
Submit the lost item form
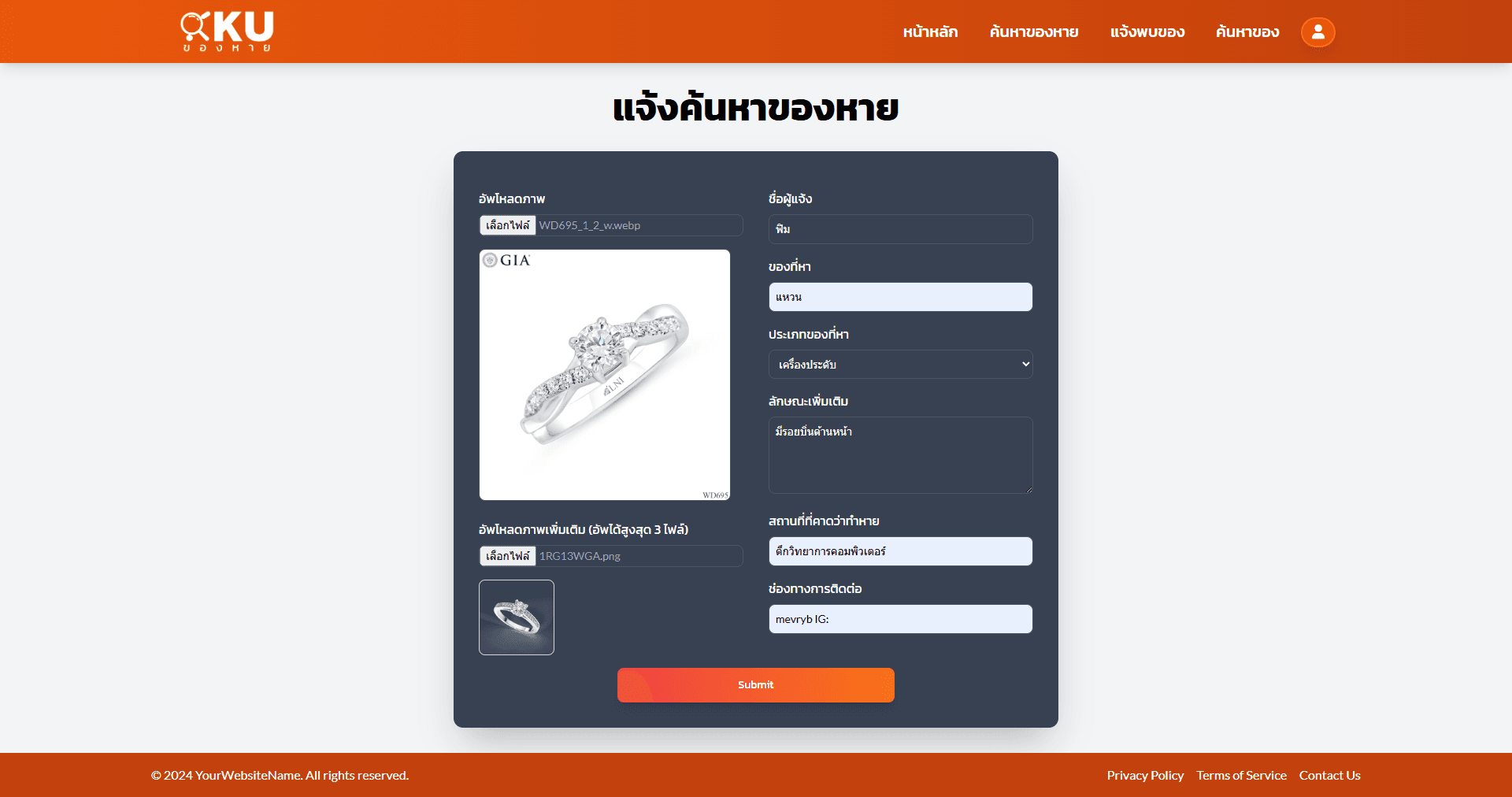[756, 685]
